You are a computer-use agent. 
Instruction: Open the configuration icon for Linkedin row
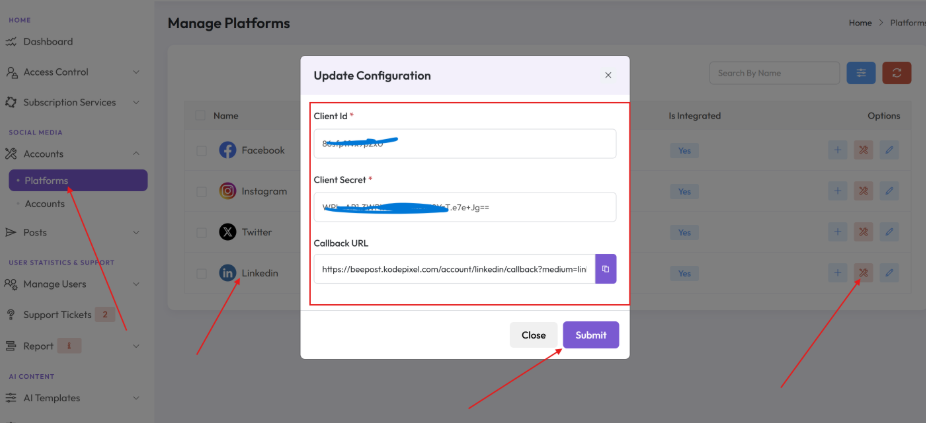(x=863, y=272)
